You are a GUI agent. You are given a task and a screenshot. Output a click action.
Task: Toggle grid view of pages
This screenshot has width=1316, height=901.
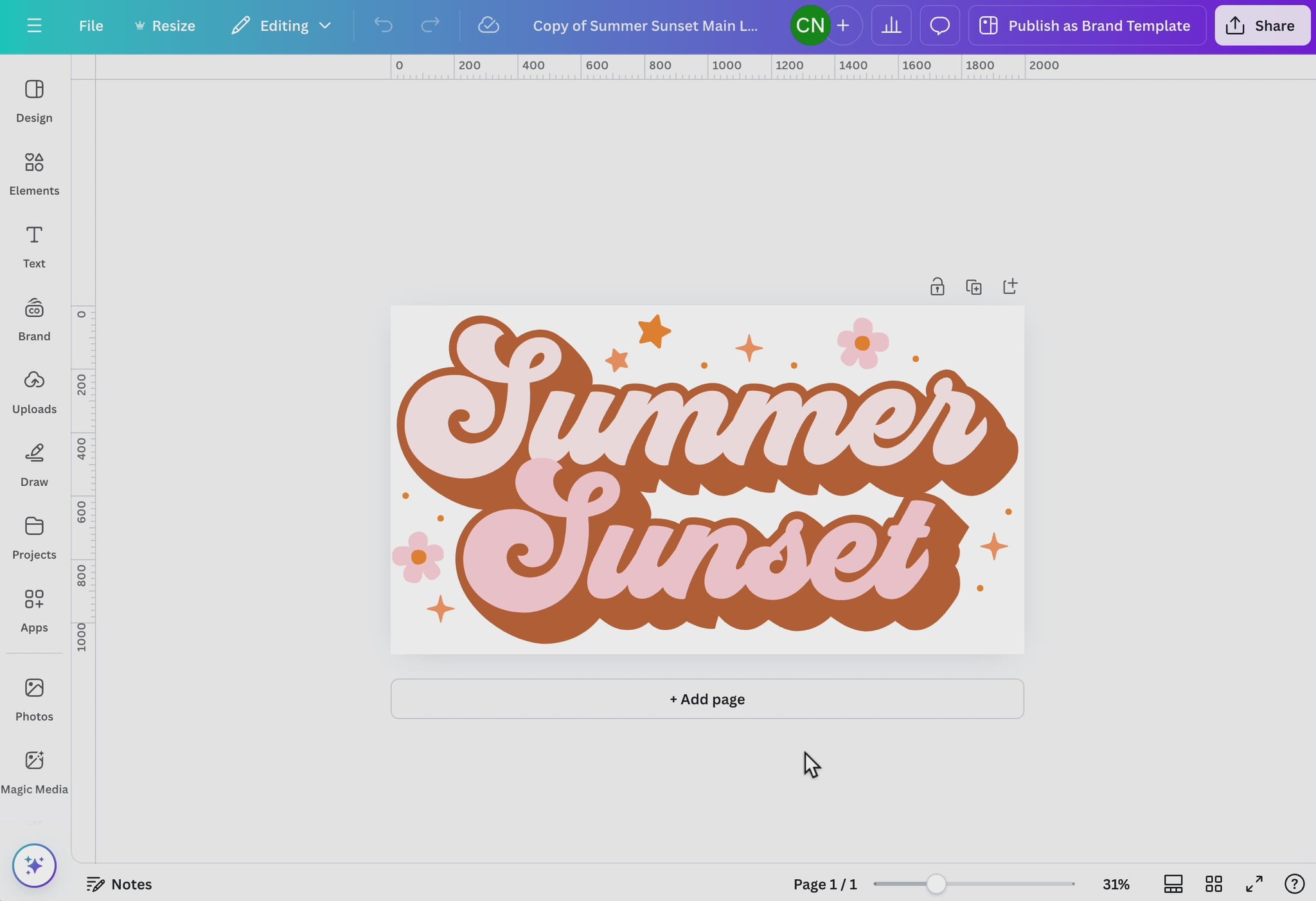click(1213, 884)
